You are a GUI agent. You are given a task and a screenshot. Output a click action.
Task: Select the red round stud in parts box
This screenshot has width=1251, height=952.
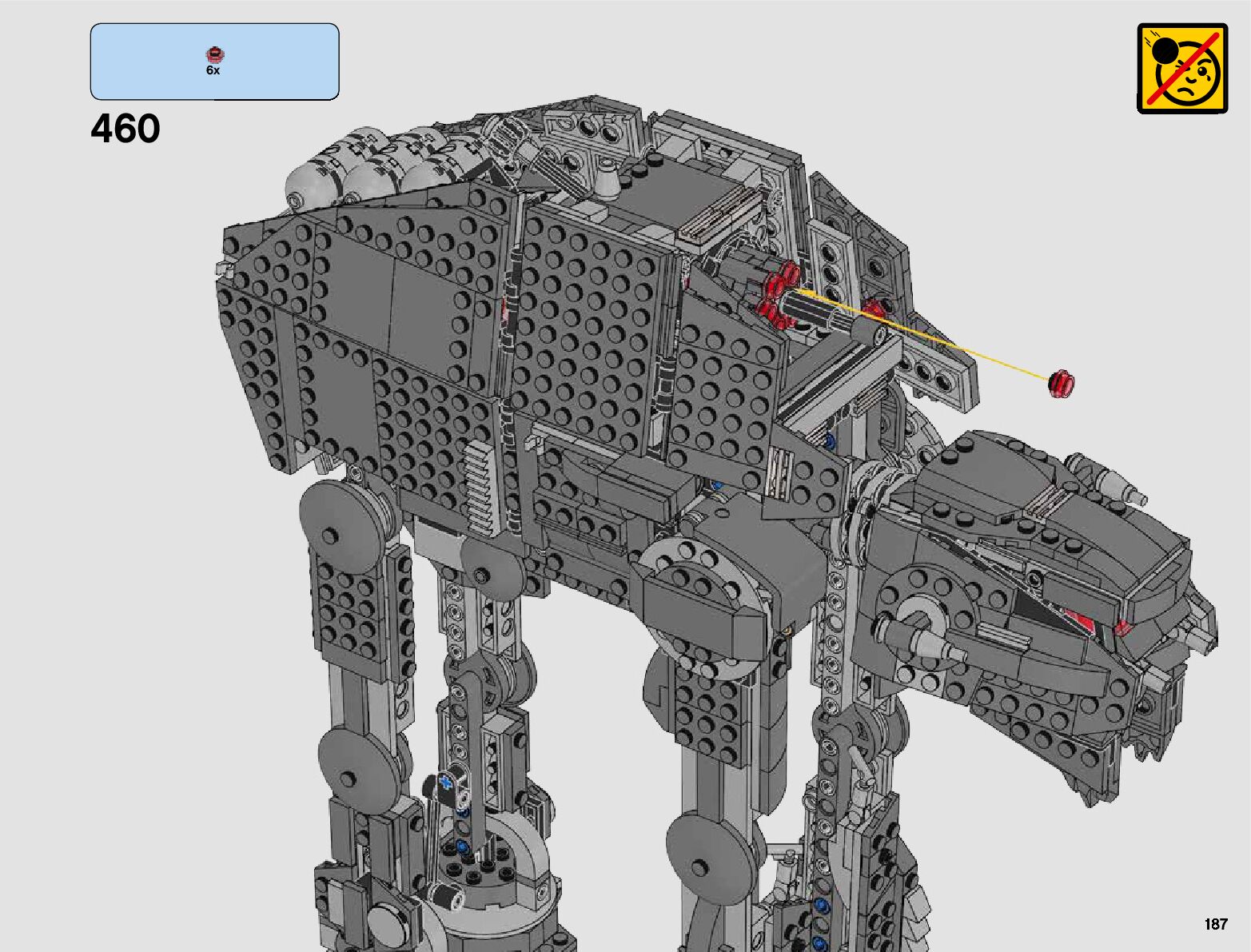point(213,54)
